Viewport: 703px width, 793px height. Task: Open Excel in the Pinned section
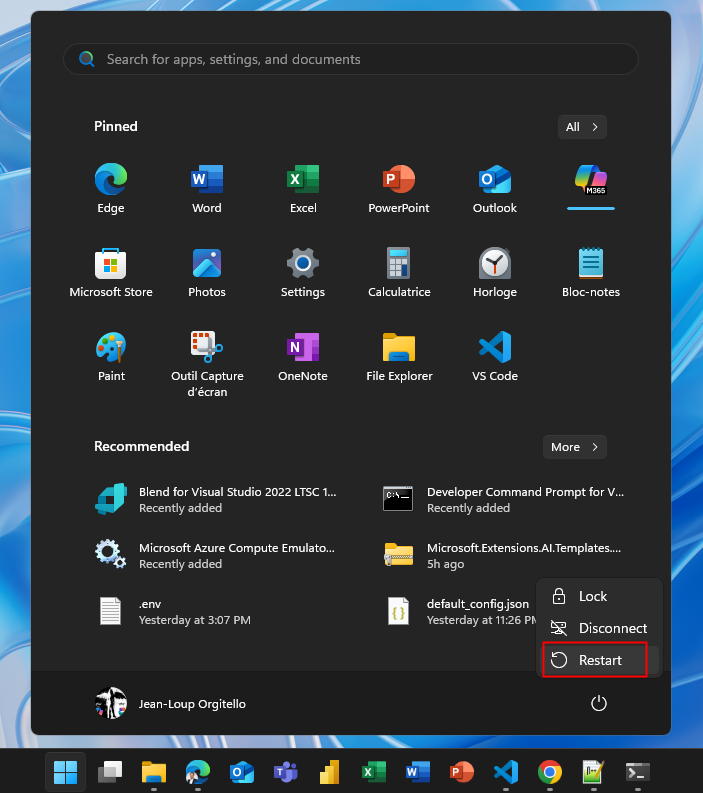pyautogui.click(x=303, y=188)
